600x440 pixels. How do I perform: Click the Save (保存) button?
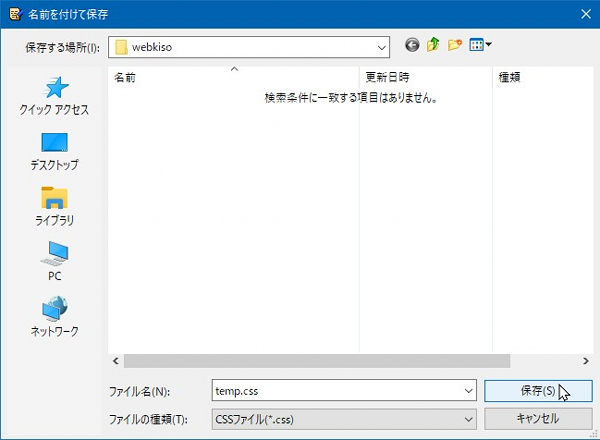click(x=537, y=391)
